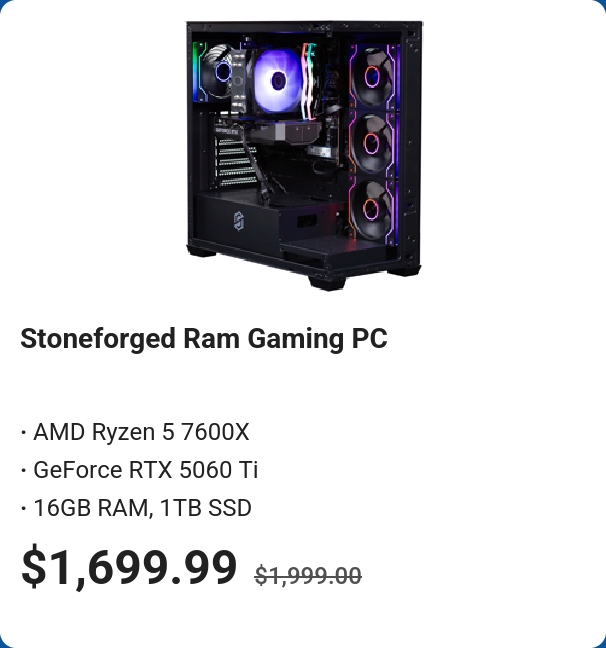Click the bottom front RGB case fan
Viewport: 606px width, 648px height.
tap(372, 209)
